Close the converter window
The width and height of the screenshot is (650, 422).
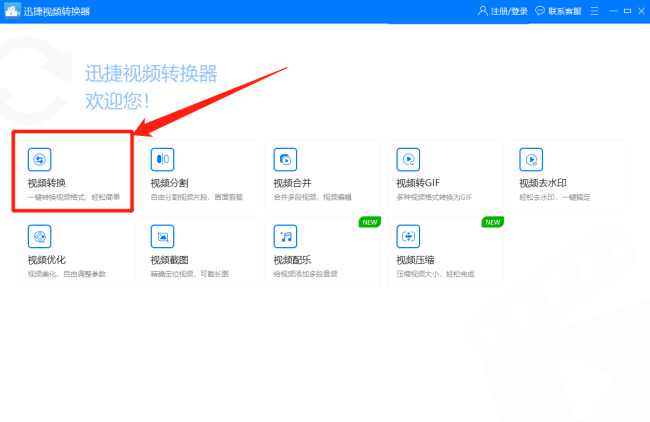pyautogui.click(x=641, y=11)
